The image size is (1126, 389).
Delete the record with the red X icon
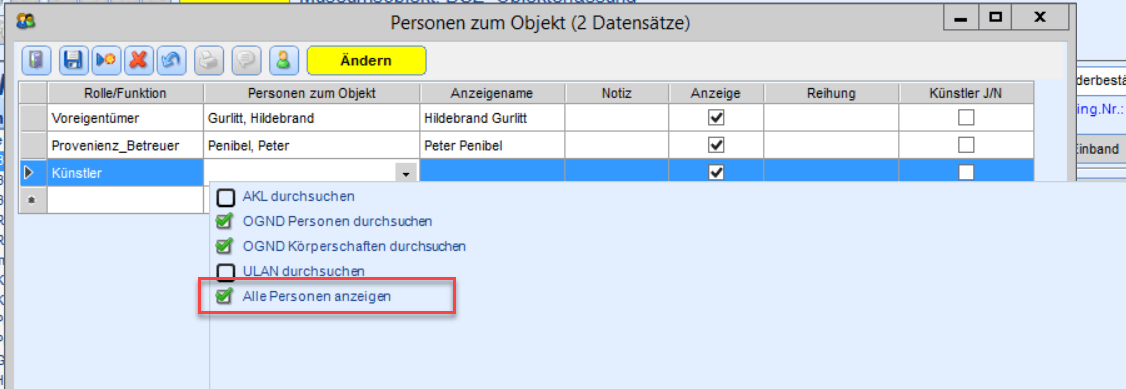[138, 61]
